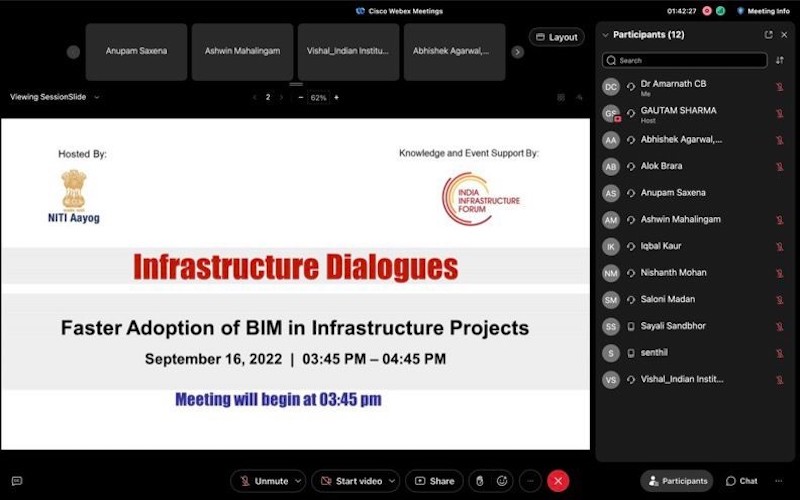Pop out the Participants panel
The width and height of the screenshot is (800, 500).
(x=768, y=35)
